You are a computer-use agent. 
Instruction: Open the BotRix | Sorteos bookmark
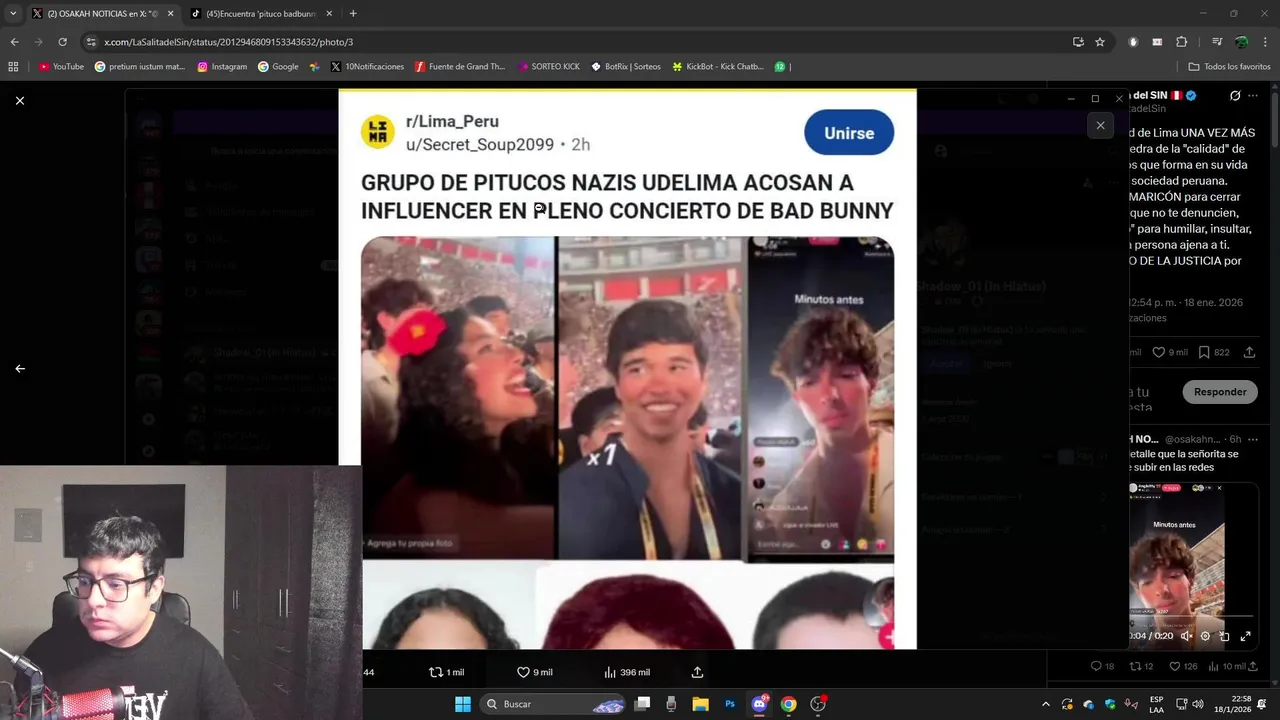tap(626, 66)
